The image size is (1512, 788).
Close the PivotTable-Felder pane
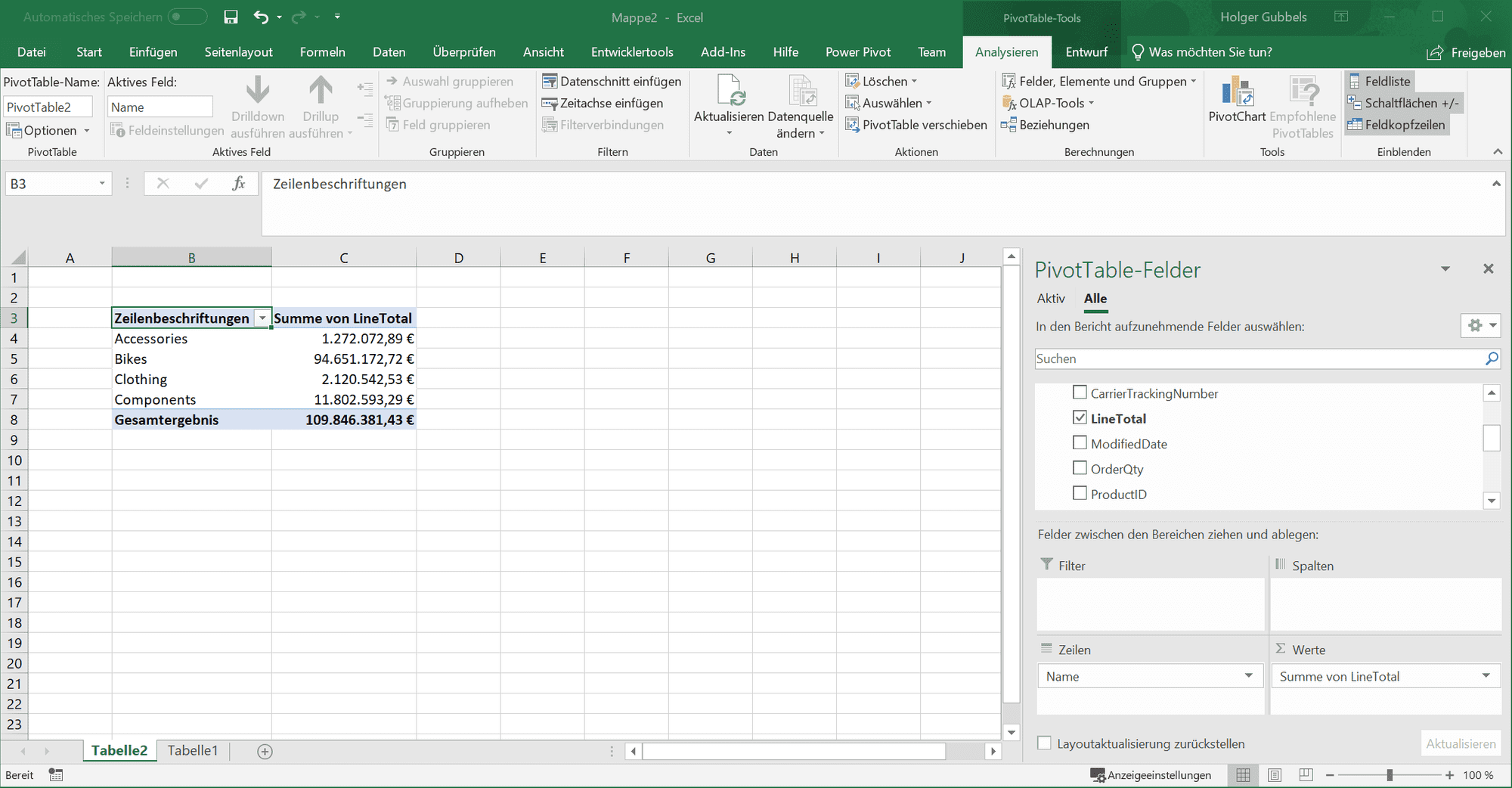click(1489, 268)
